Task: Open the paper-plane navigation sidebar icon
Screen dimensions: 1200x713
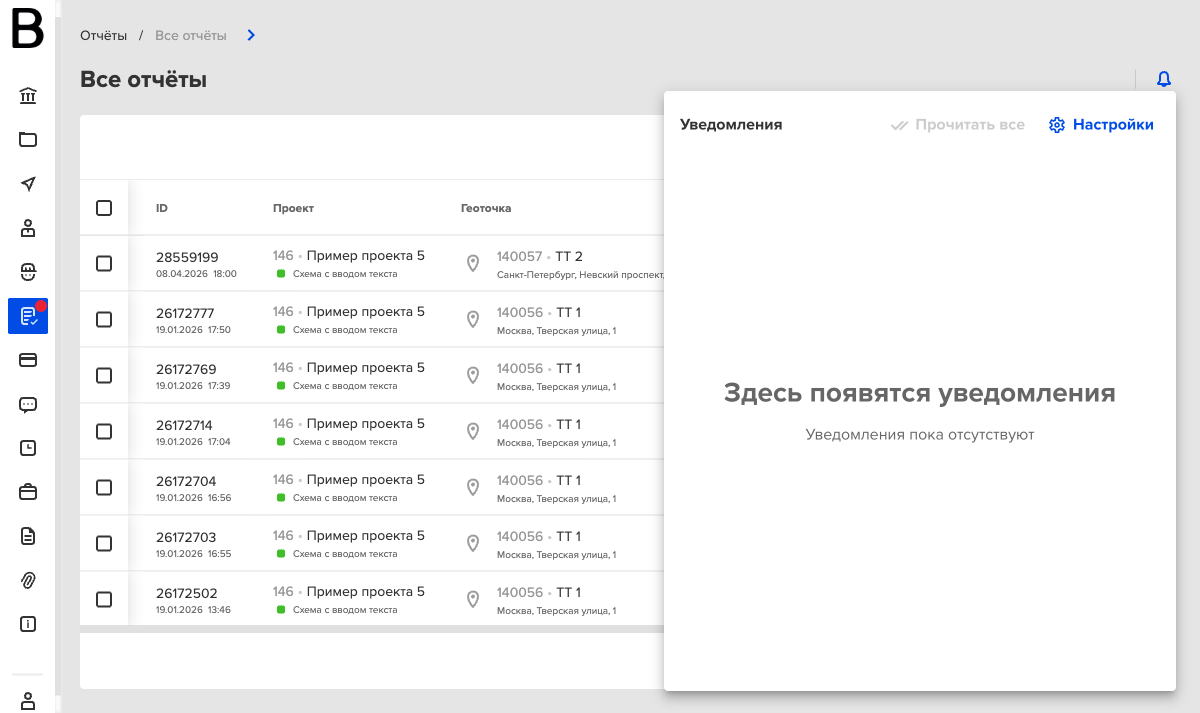Action: [28, 184]
